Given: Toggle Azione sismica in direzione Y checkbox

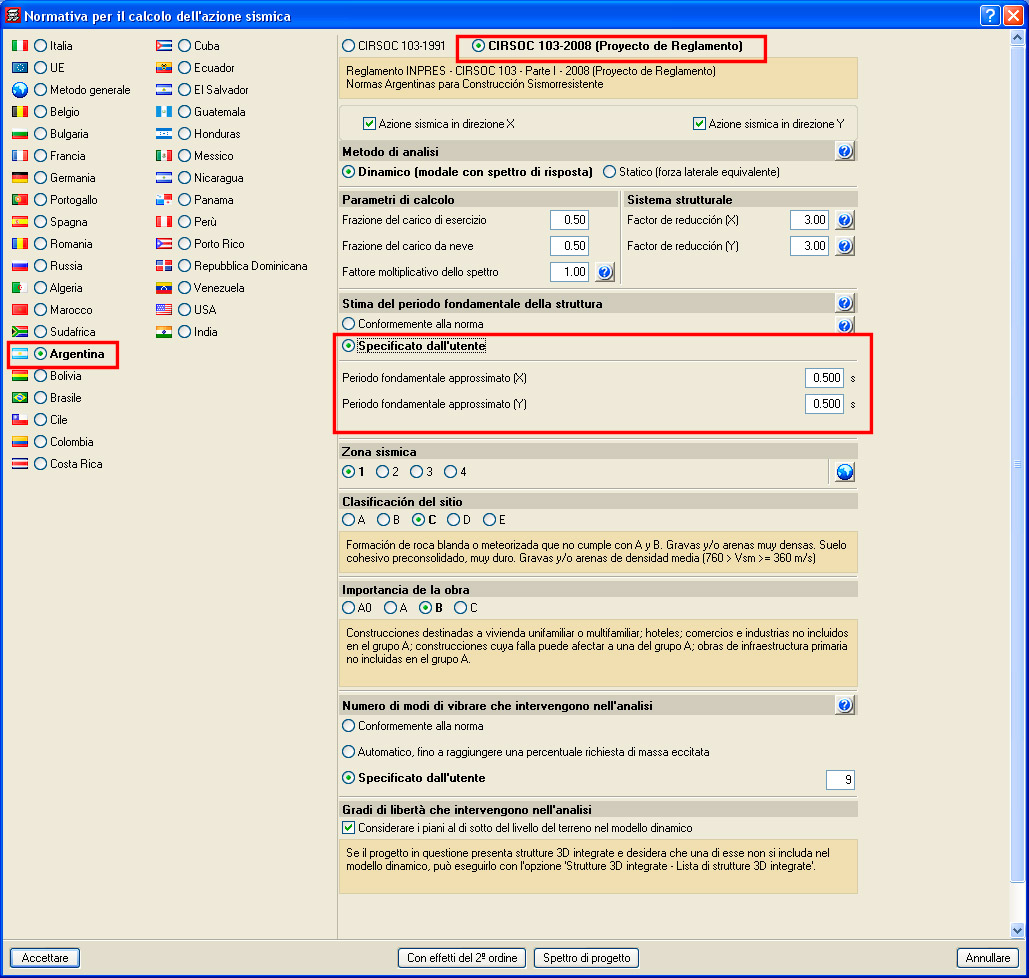Looking at the screenshot, I should (x=699, y=123).
